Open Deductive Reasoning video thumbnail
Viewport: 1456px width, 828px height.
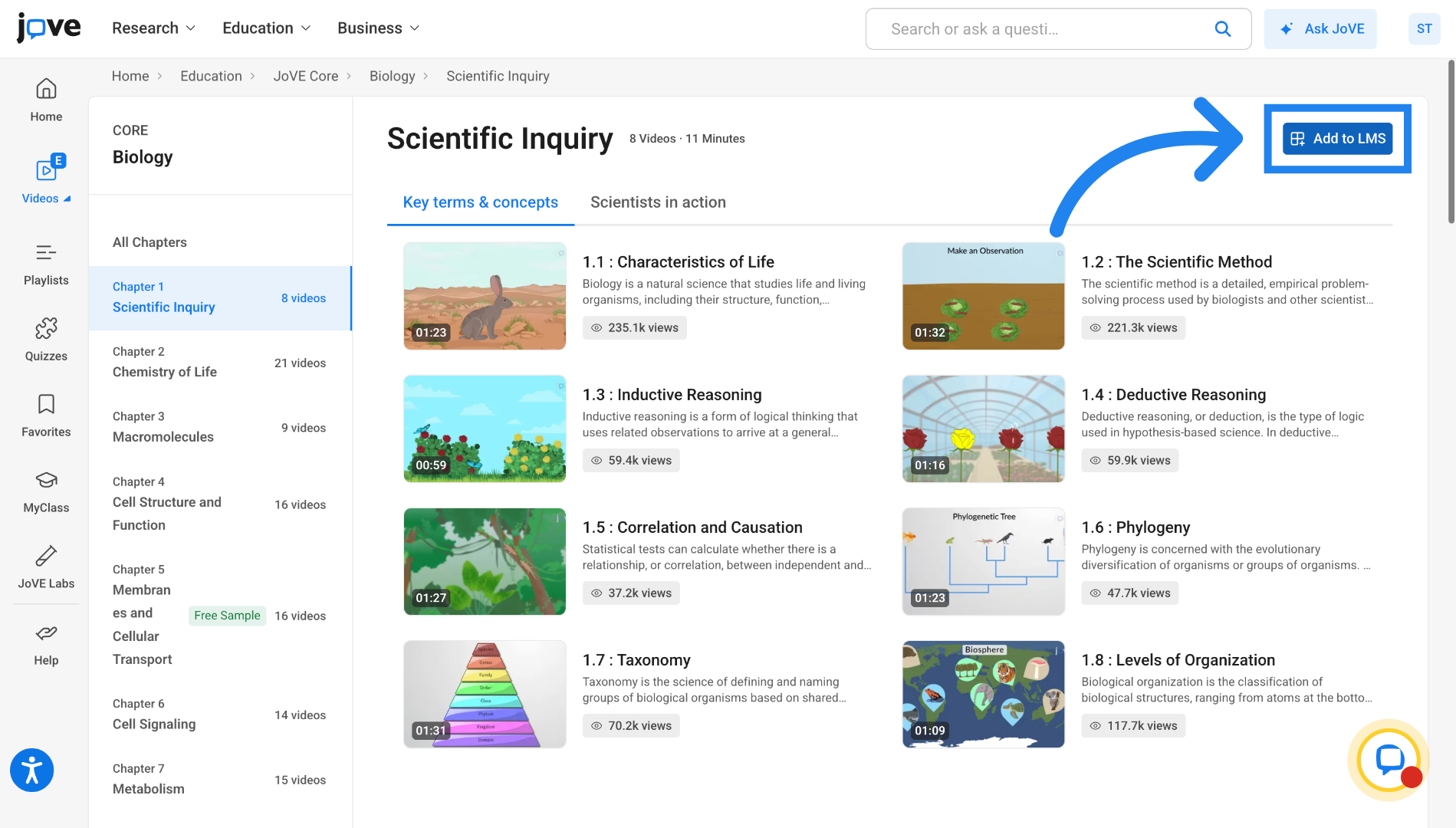(x=983, y=429)
